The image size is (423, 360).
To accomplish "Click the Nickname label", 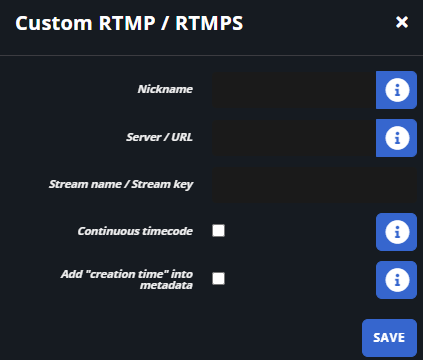I will pyautogui.click(x=165, y=89).
